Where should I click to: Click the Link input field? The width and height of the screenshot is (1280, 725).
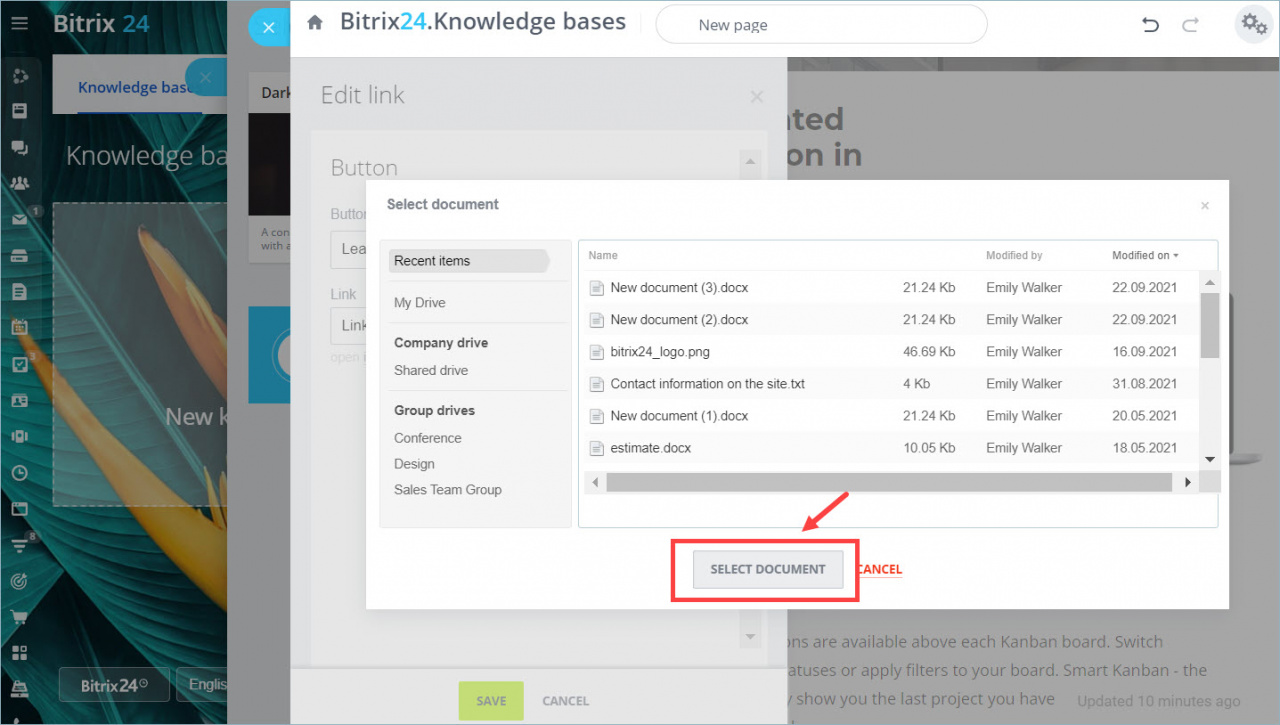tap(348, 326)
